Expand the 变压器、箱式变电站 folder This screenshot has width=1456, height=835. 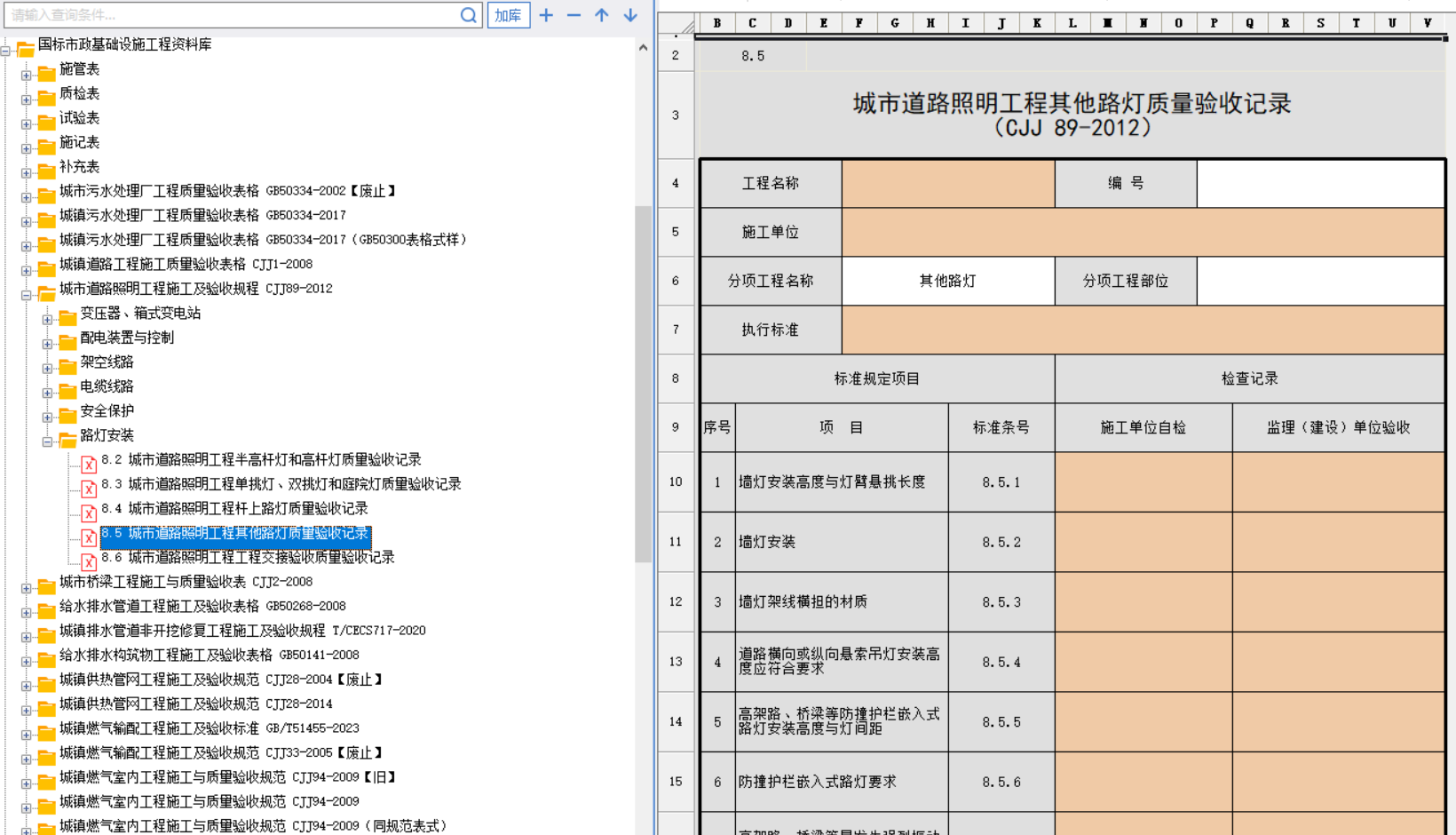point(48,319)
